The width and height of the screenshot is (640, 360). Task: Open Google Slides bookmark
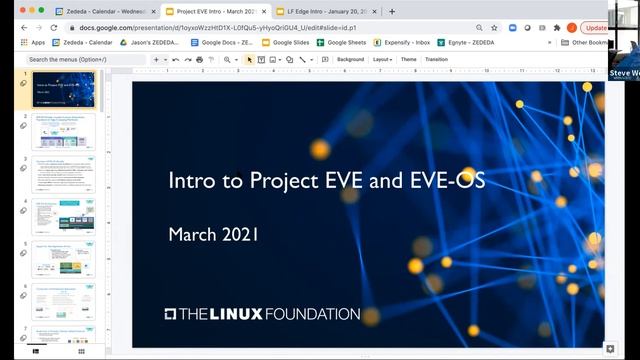point(286,42)
